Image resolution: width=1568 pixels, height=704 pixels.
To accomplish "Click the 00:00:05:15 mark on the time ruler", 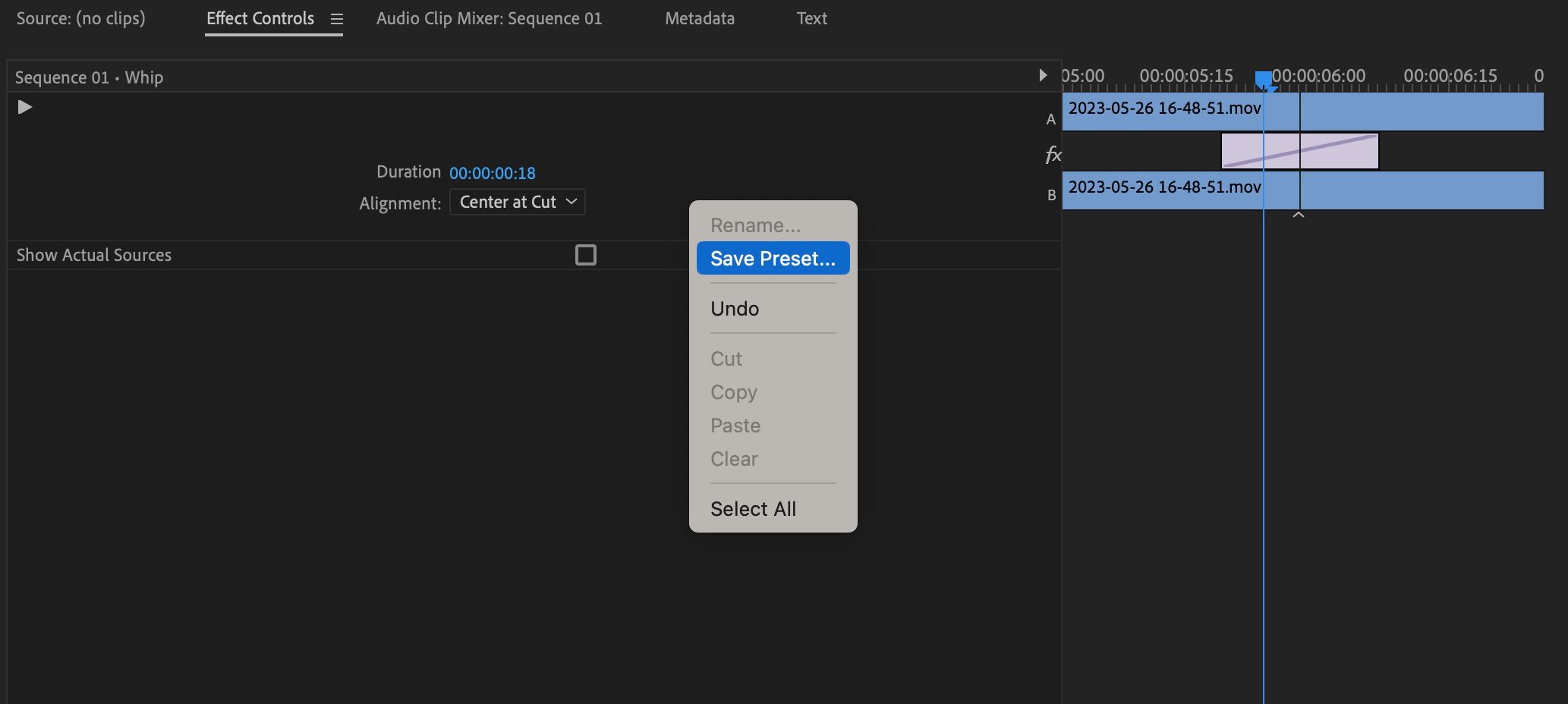I will [x=1186, y=76].
